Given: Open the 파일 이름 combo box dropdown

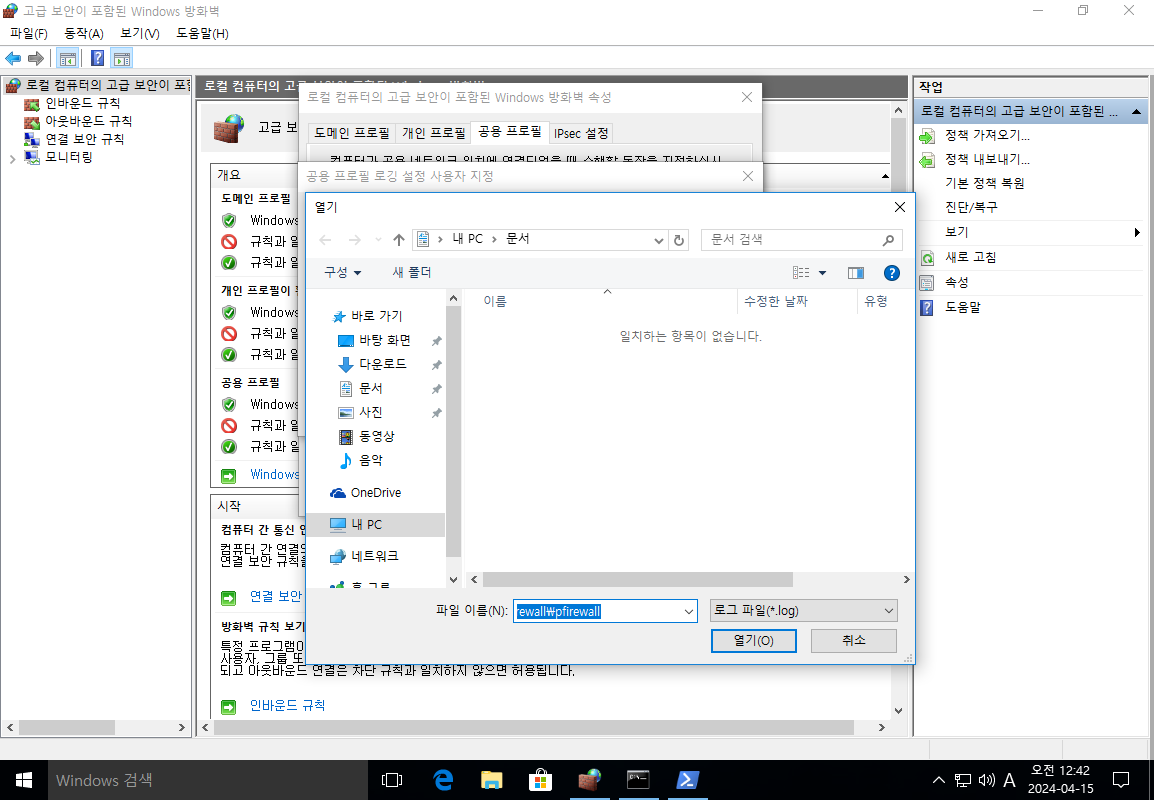Looking at the screenshot, I should tap(688, 612).
